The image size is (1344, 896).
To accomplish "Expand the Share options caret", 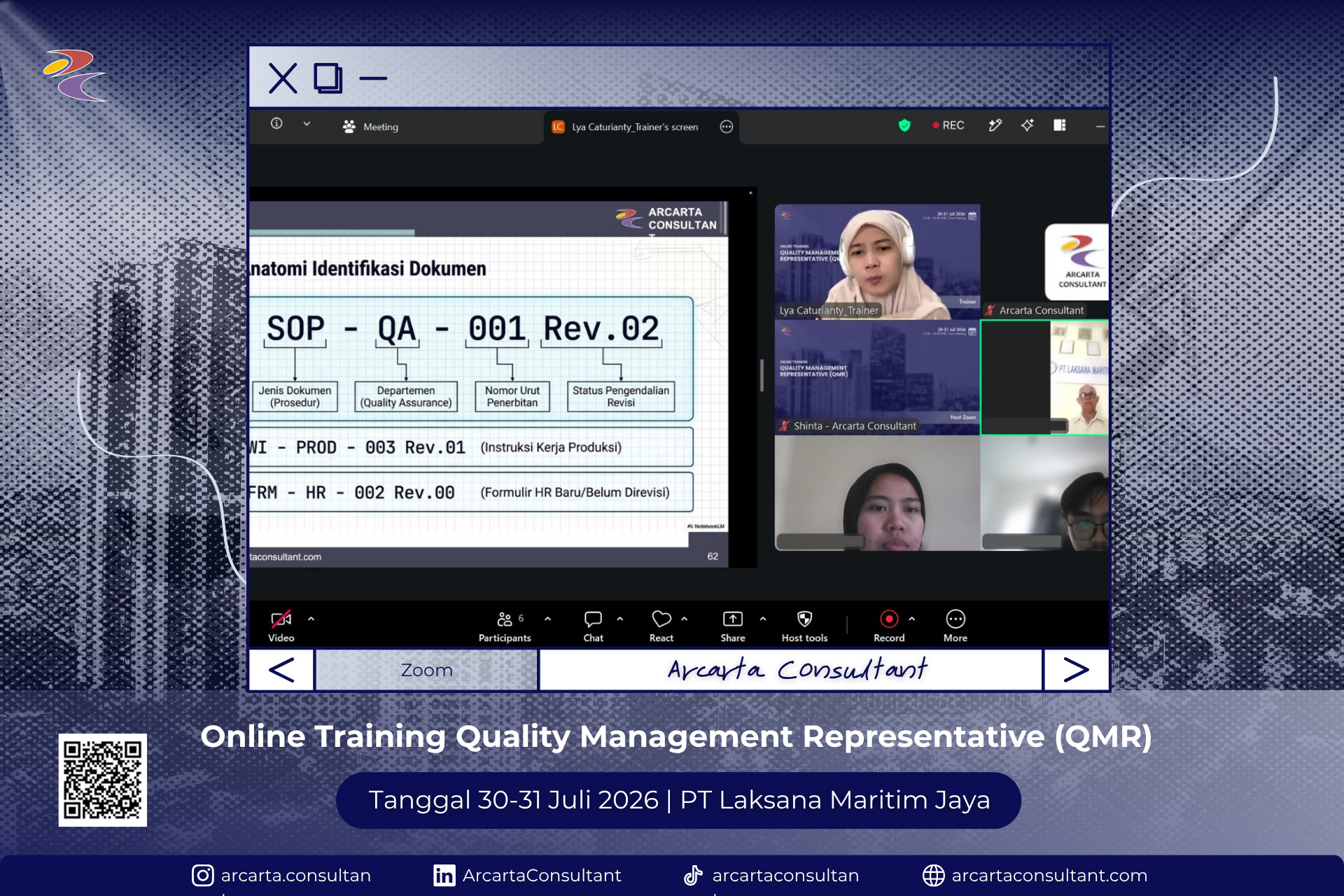I will [762, 619].
